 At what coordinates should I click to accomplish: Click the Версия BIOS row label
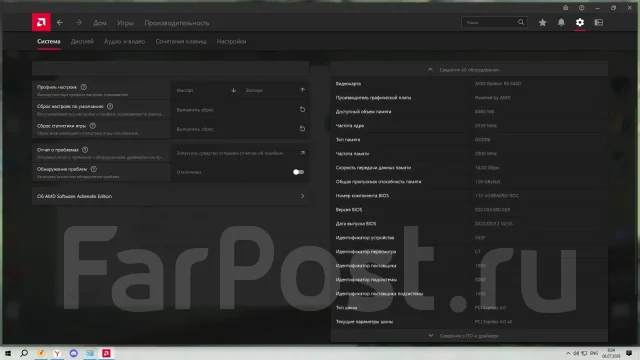click(349, 210)
